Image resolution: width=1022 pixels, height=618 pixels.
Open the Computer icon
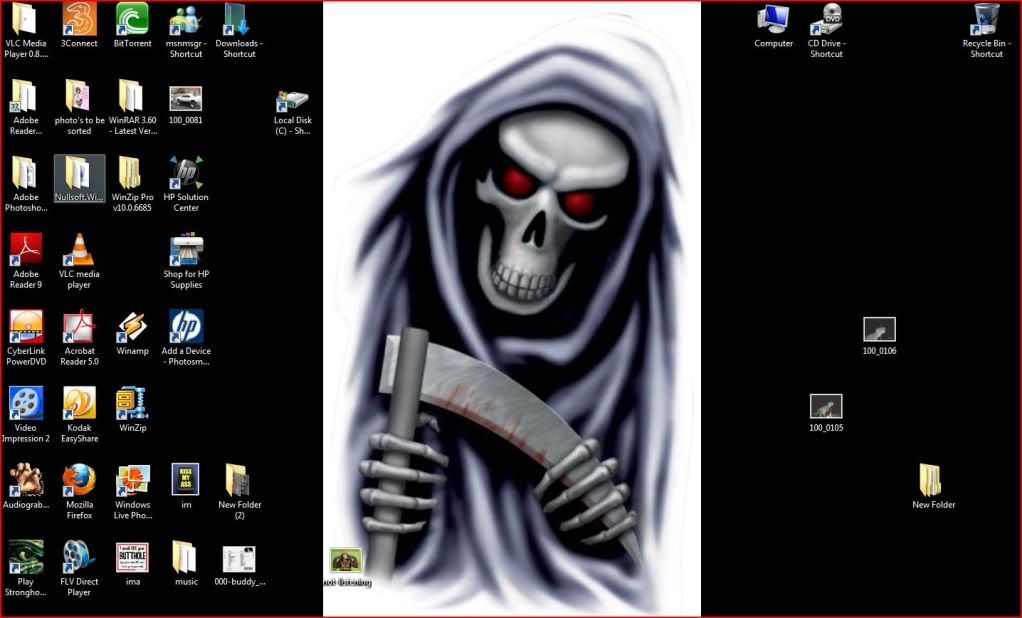pyautogui.click(x=773, y=18)
